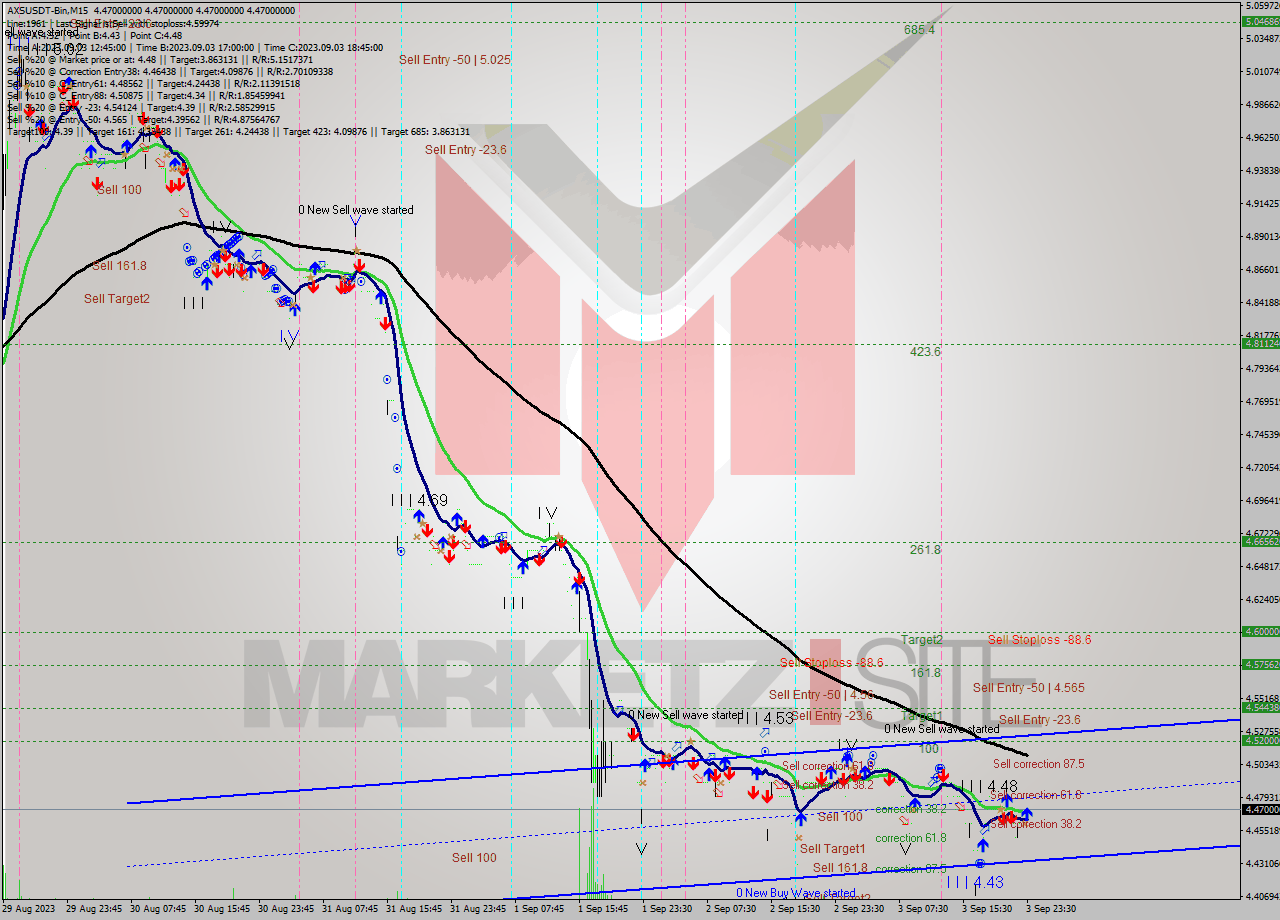
Task: Click the blue circle marker above III 4.43
Action: 981,863
